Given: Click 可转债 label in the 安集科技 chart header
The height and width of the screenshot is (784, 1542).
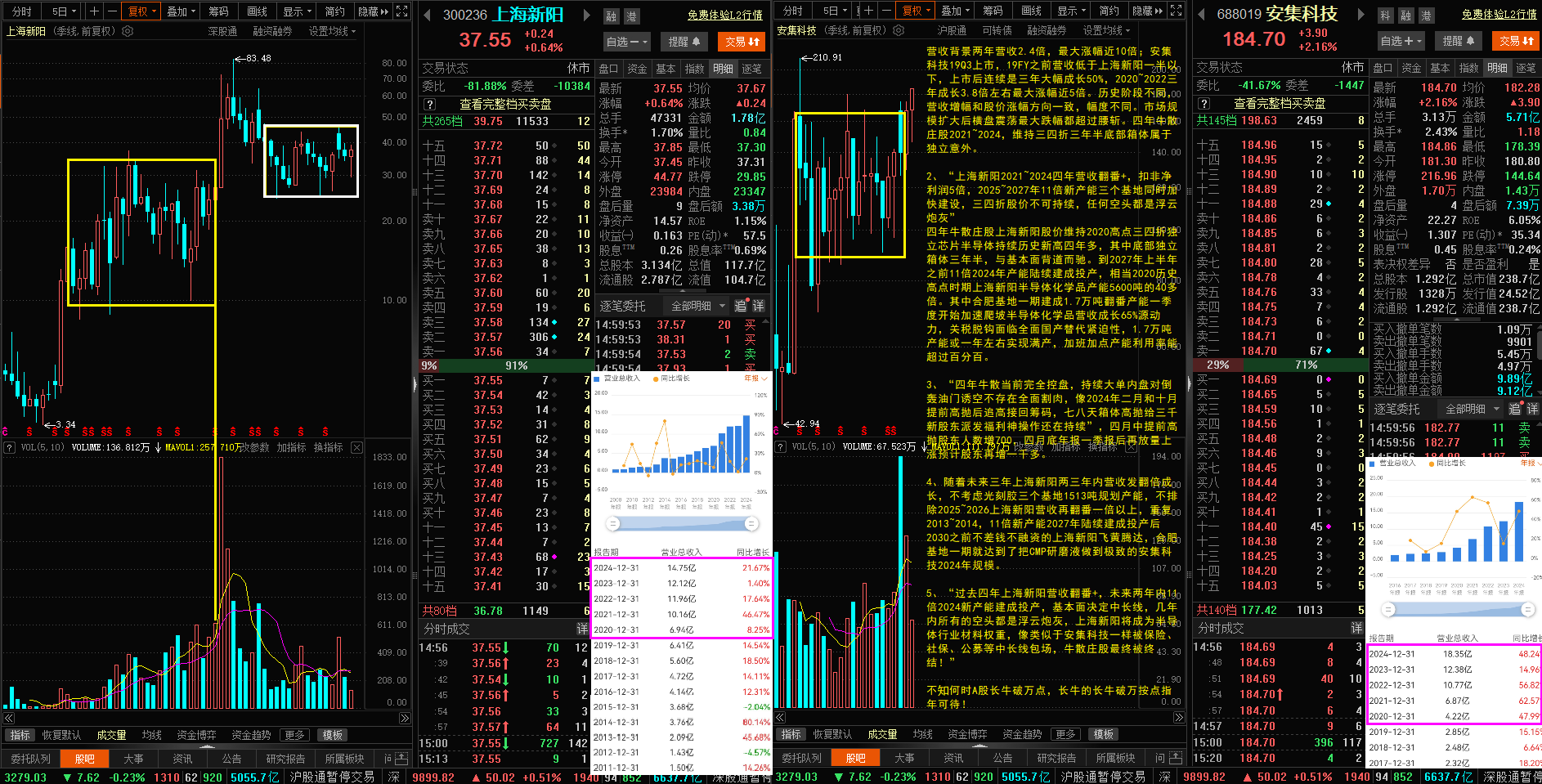Looking at the screenshot, I should 997,30.
